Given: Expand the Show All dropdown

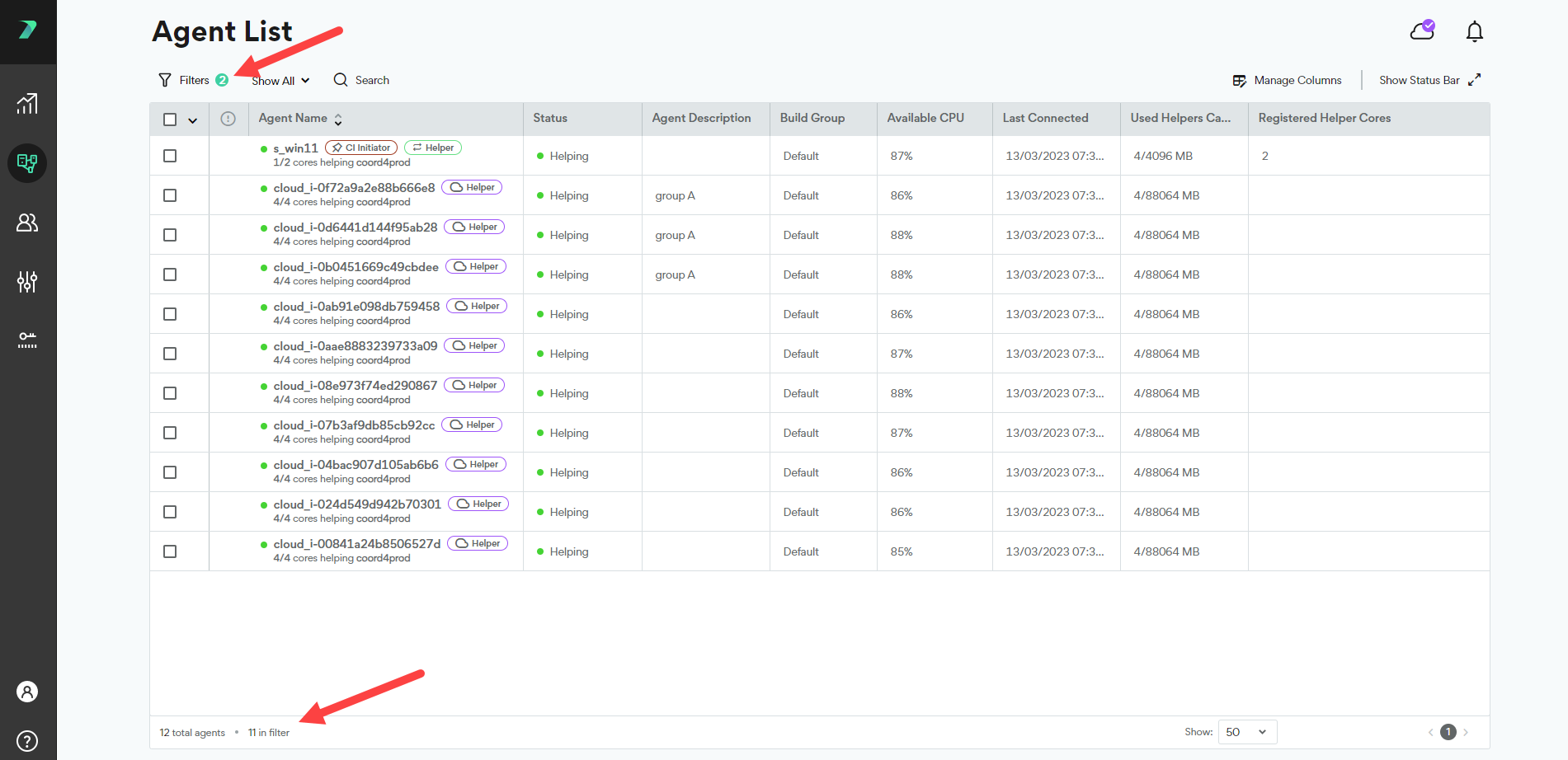Looking at the screenshot, I should [x=280, y=81].
